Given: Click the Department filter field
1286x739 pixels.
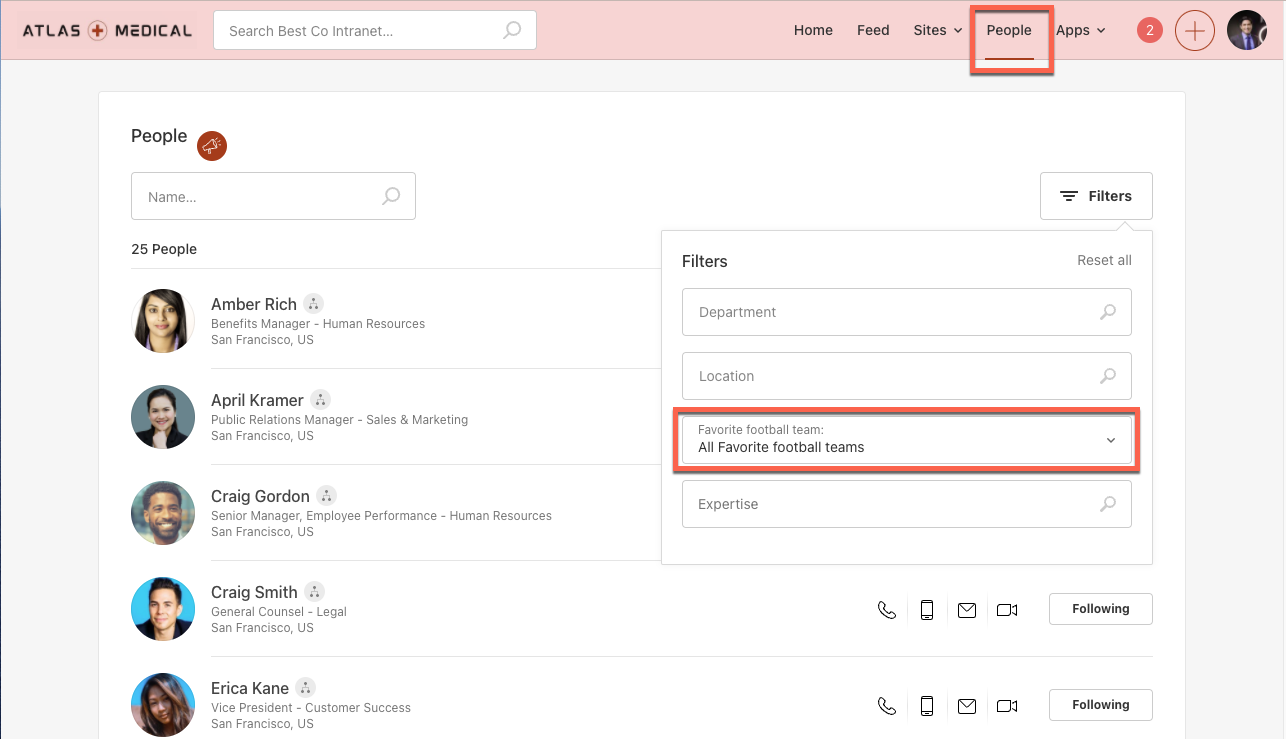Looking at the screenshot, I should coord(906,313).
